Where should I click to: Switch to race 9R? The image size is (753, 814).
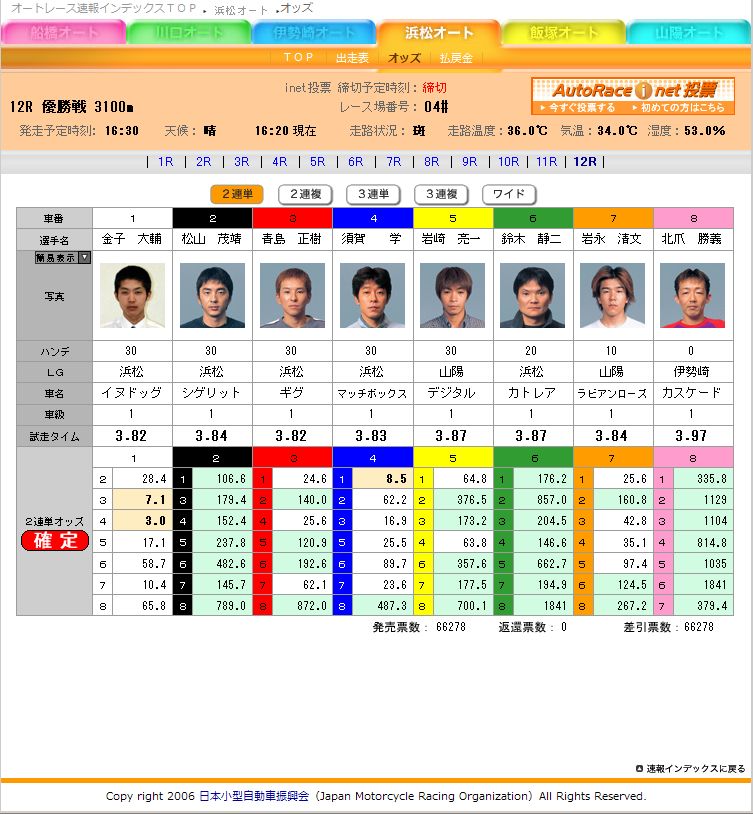(469, 161)
